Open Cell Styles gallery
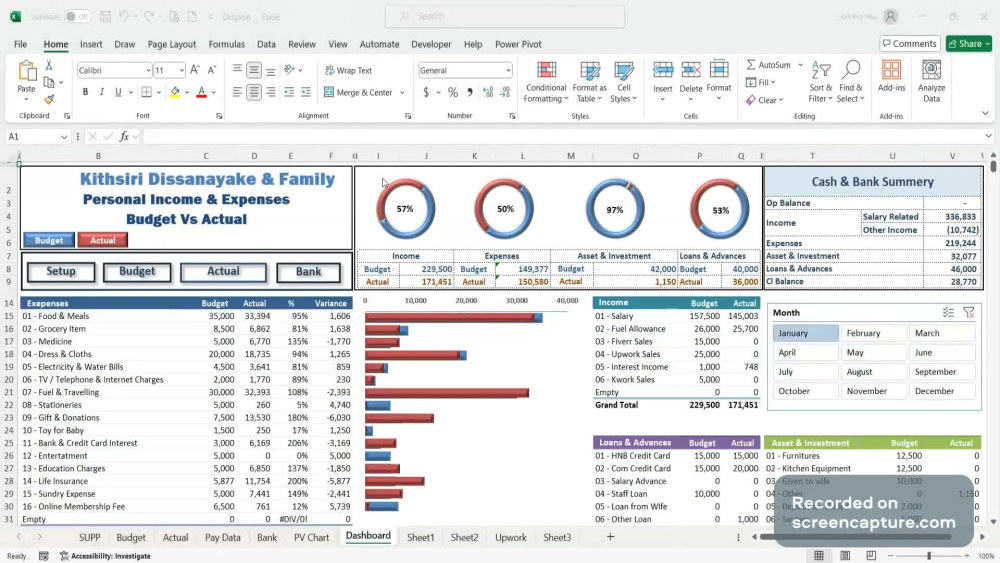Image resolution: width=1000 pixels, height=563 pixels. pos(623,82)
